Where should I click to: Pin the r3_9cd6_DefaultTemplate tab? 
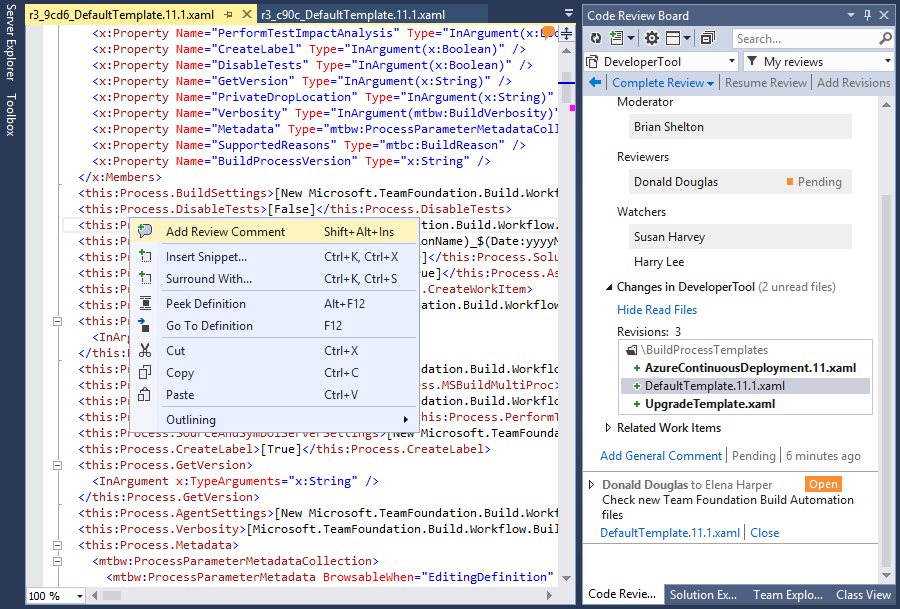point(229,15)
